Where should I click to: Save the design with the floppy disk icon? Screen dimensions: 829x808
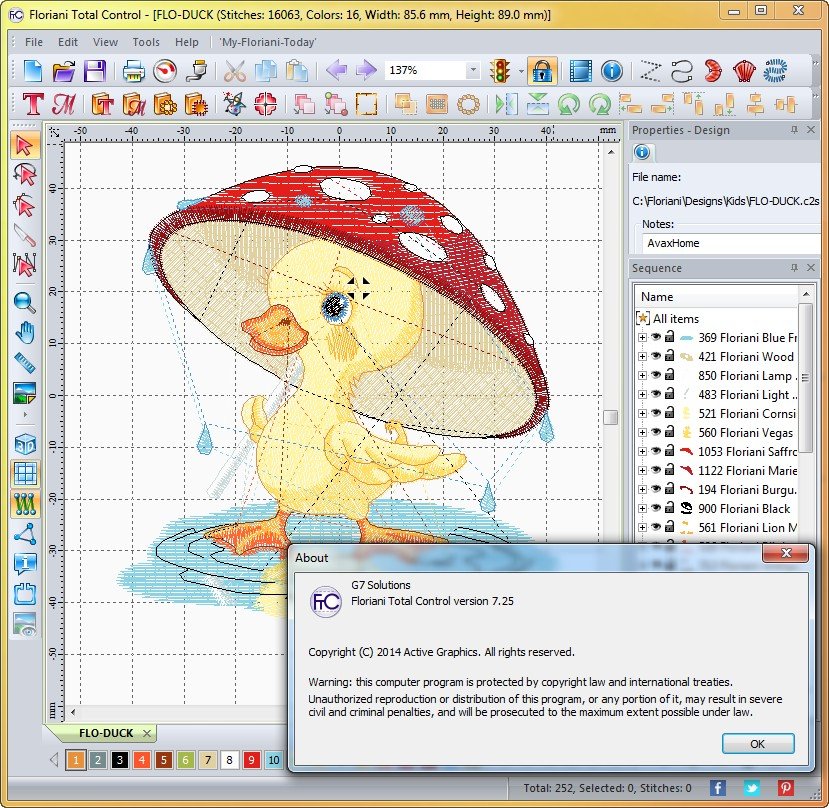(x=95, y=71)
